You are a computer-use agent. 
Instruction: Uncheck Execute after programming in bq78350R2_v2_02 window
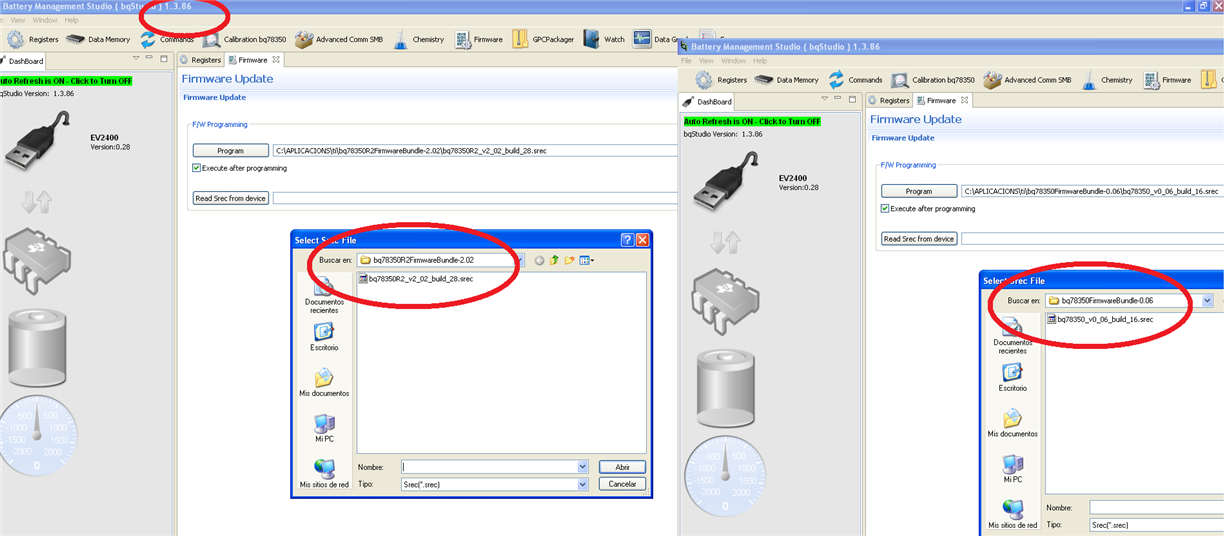click(197, 168)
